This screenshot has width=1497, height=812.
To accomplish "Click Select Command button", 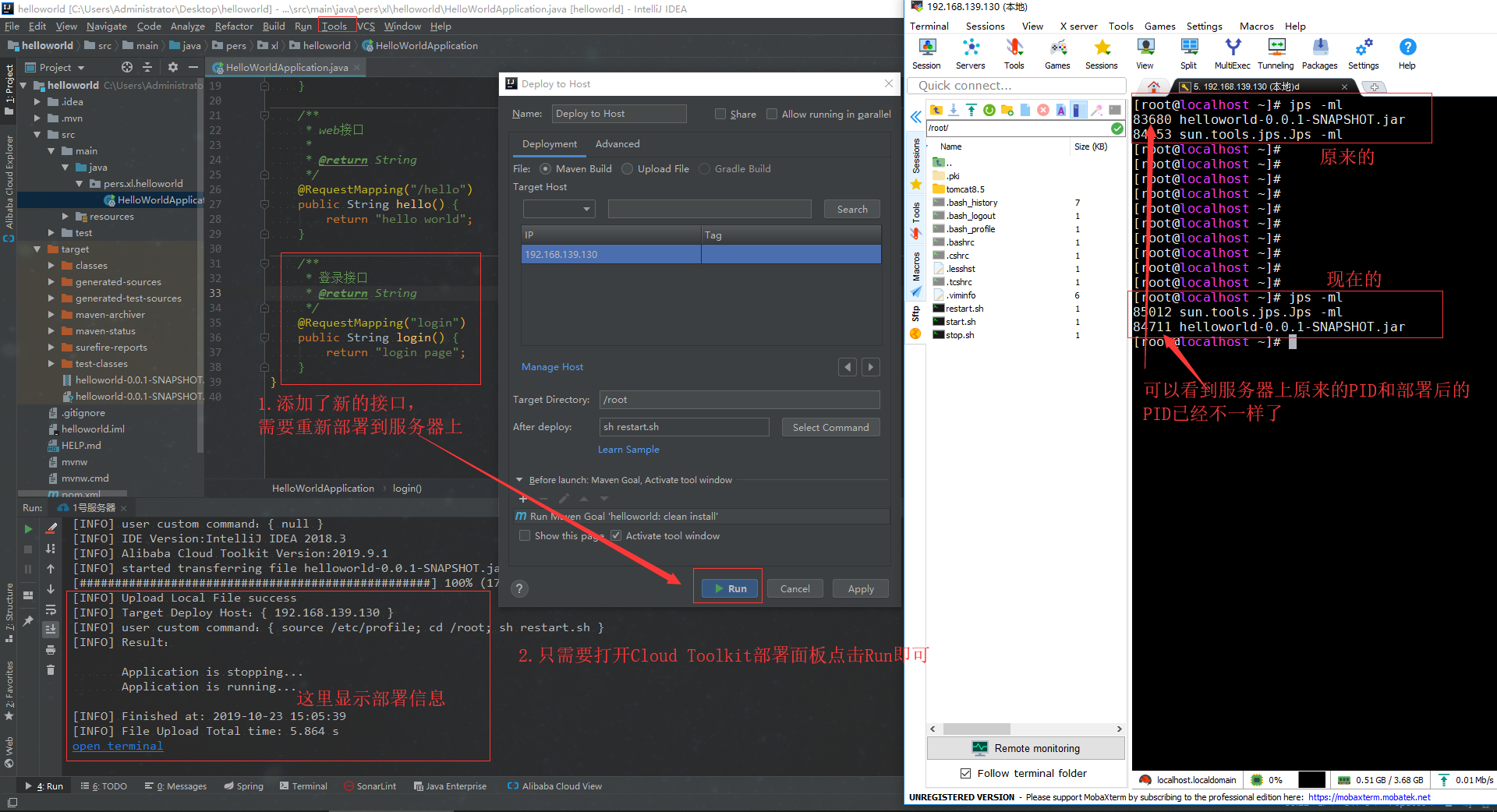I will (830, 427).
